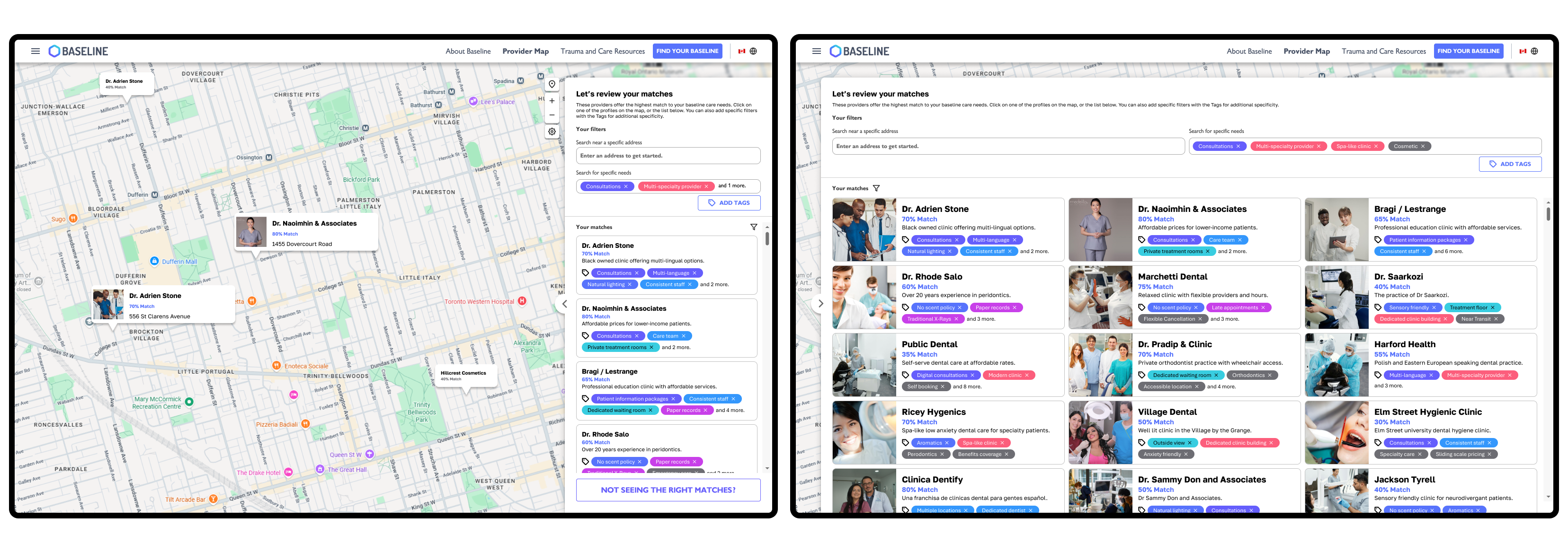This screenshot has width=1568, height=552.
Task: Click the Baseline logo in right screen
Action: [x=859, y=51]
